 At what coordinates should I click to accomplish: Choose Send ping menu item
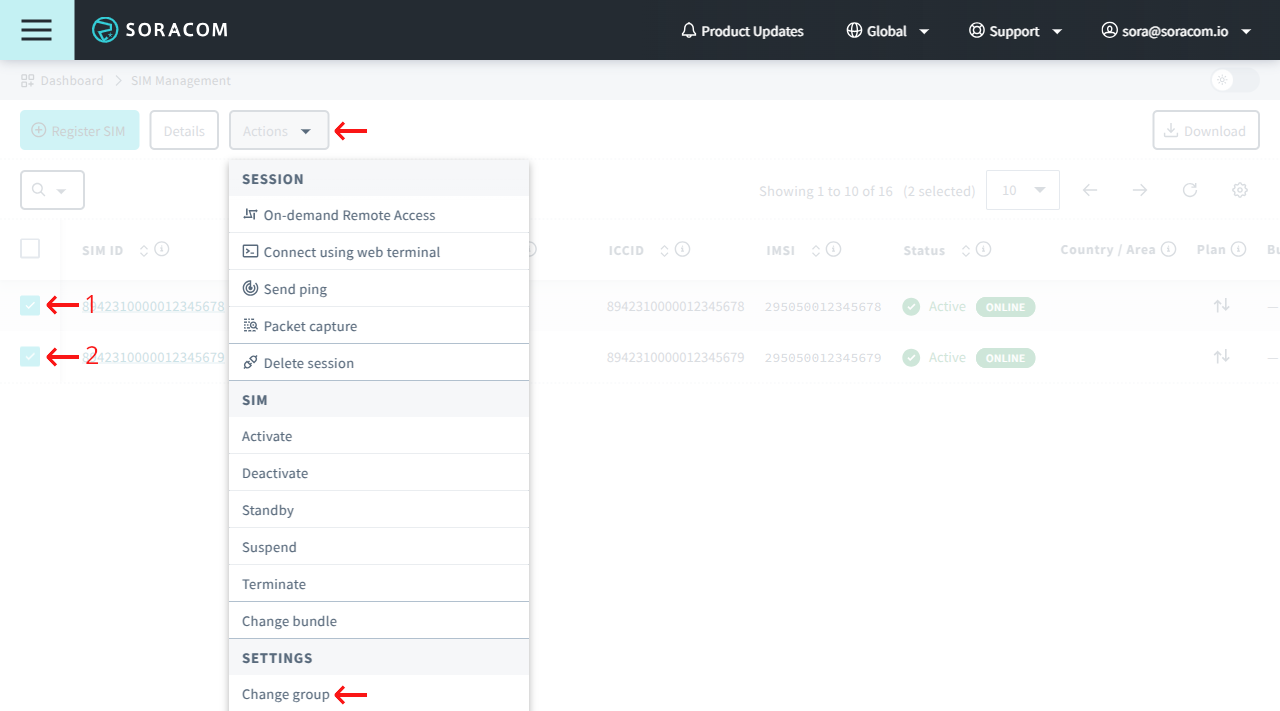[295, 289]
